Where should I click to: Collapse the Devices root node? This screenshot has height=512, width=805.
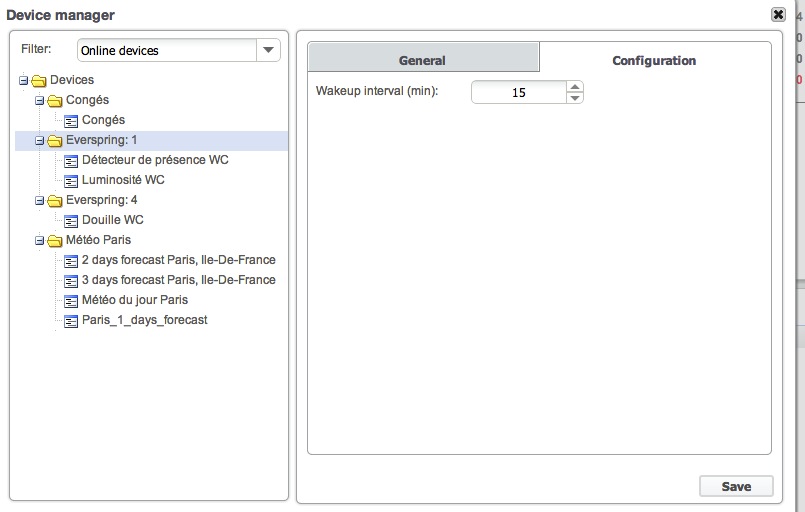[x=24, y=80]
